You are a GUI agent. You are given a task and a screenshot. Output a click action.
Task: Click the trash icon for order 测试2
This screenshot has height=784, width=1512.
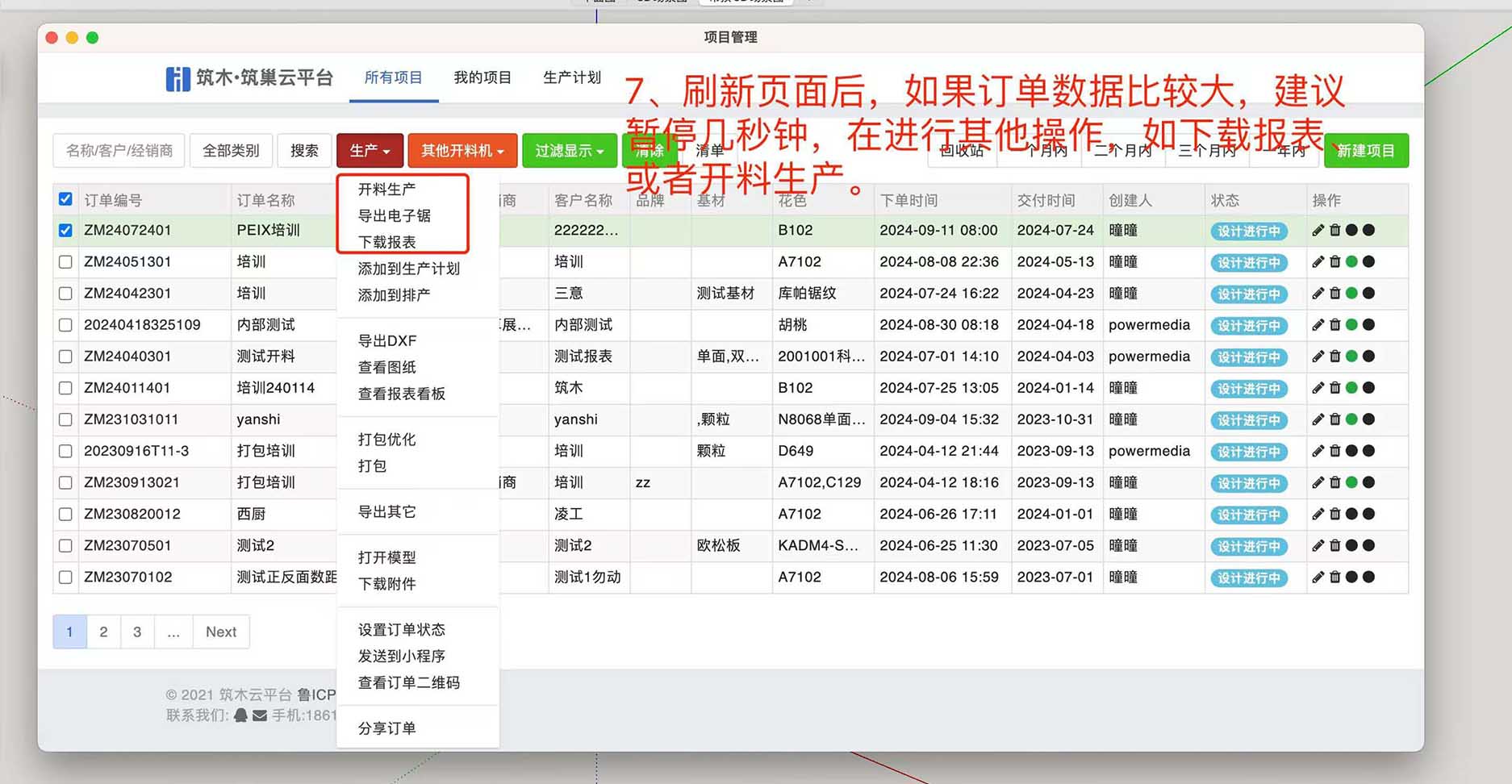[1335, 545]
